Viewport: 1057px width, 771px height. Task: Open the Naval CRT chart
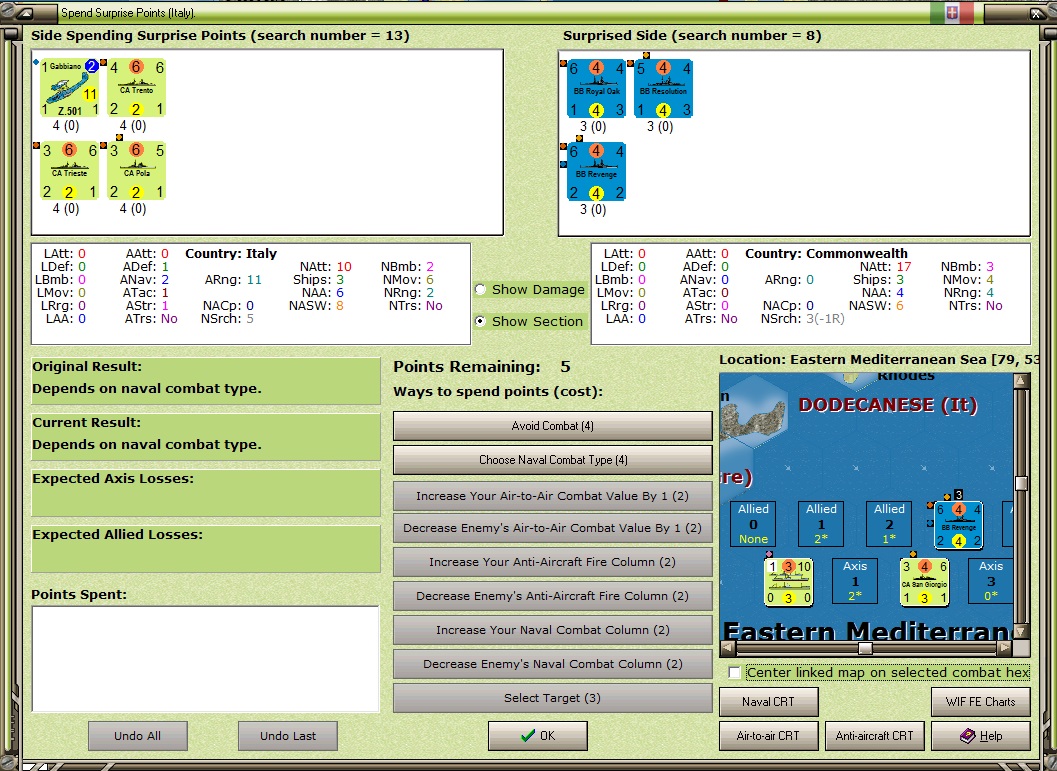point(768,702)
